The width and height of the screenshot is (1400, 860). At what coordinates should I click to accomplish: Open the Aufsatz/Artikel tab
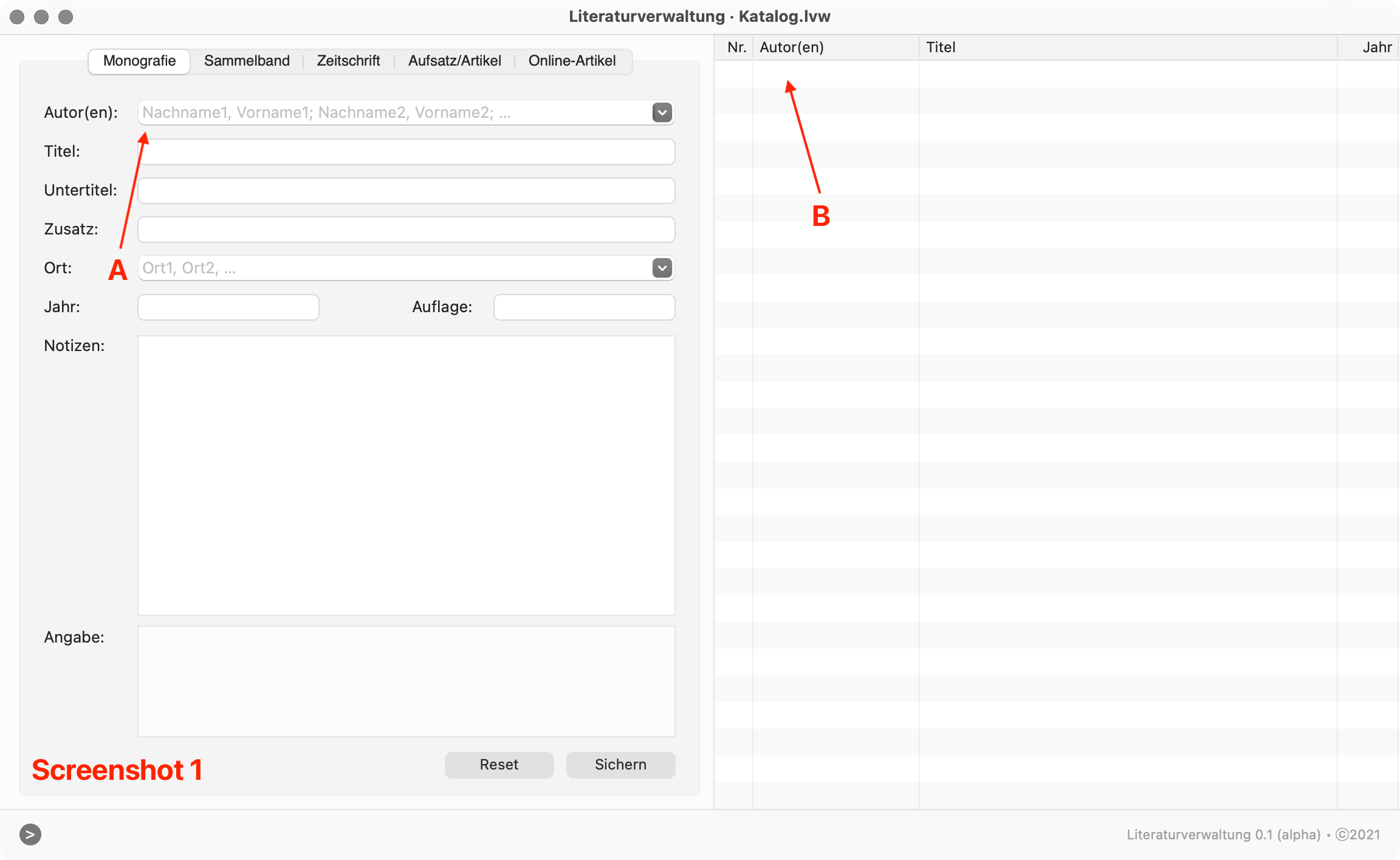pyautogui.click(x=455, y=61)
